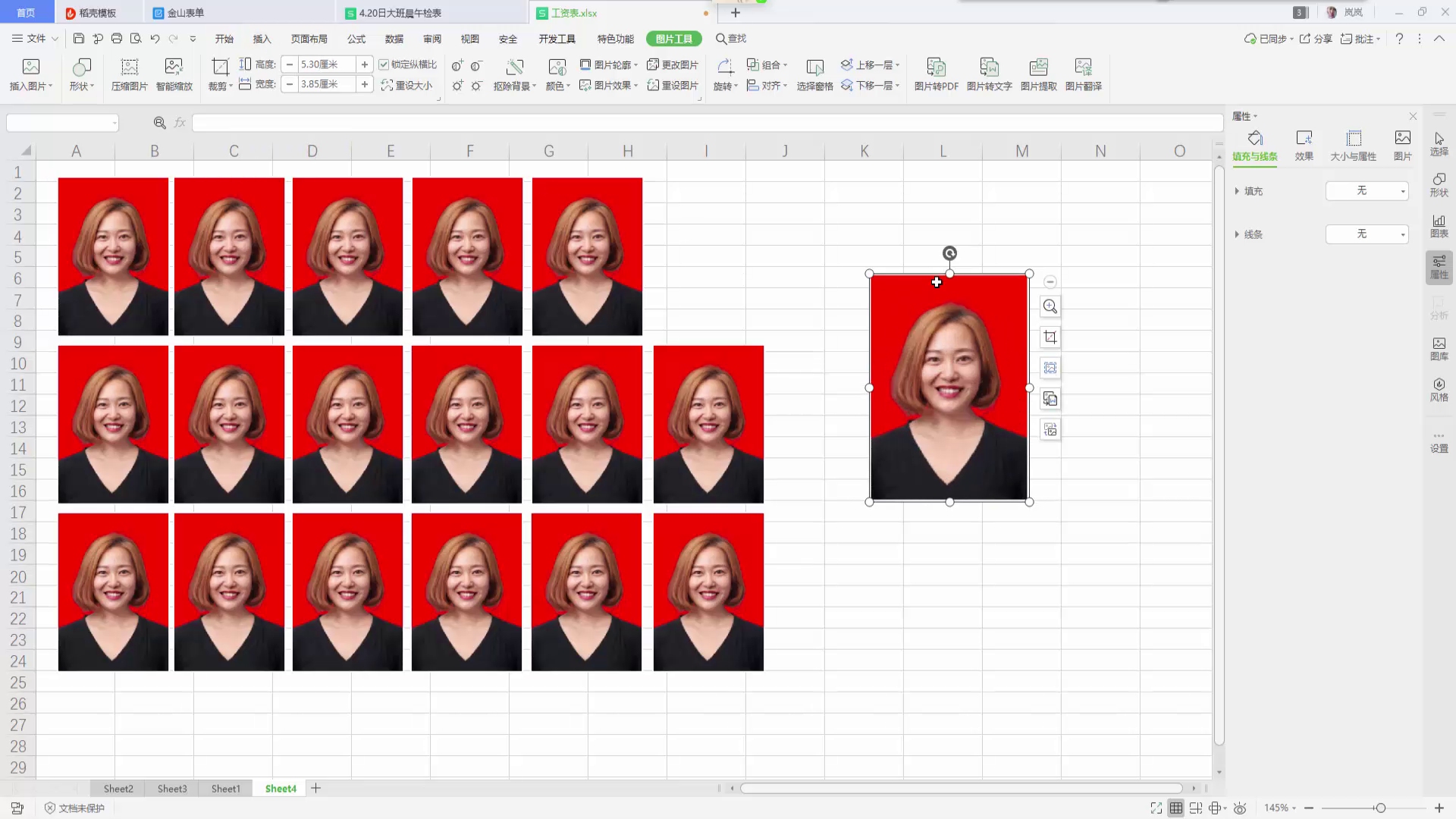
Task: Click the 图片翻译 translate picture icon
Action: (1083, 67)
